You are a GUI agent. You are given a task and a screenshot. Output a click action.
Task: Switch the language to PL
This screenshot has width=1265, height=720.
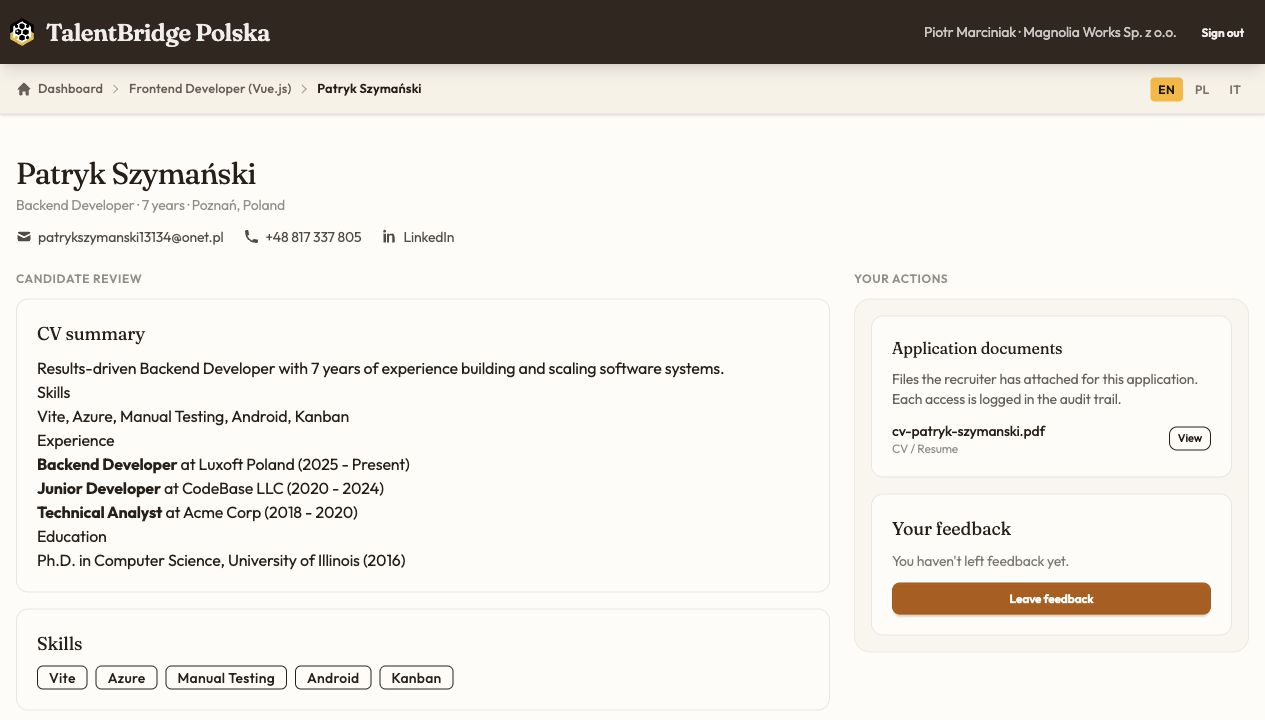pos(1202,89)
